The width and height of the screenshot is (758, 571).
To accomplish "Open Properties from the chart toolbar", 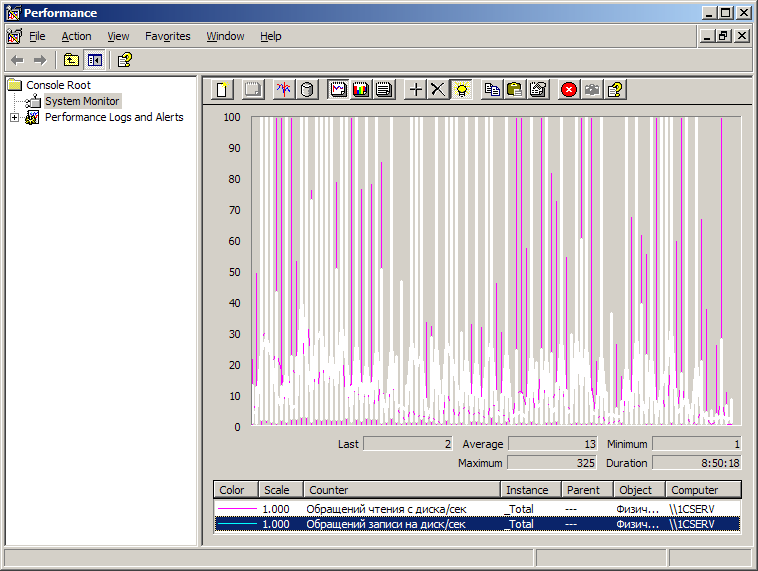I will pos(538,90).
